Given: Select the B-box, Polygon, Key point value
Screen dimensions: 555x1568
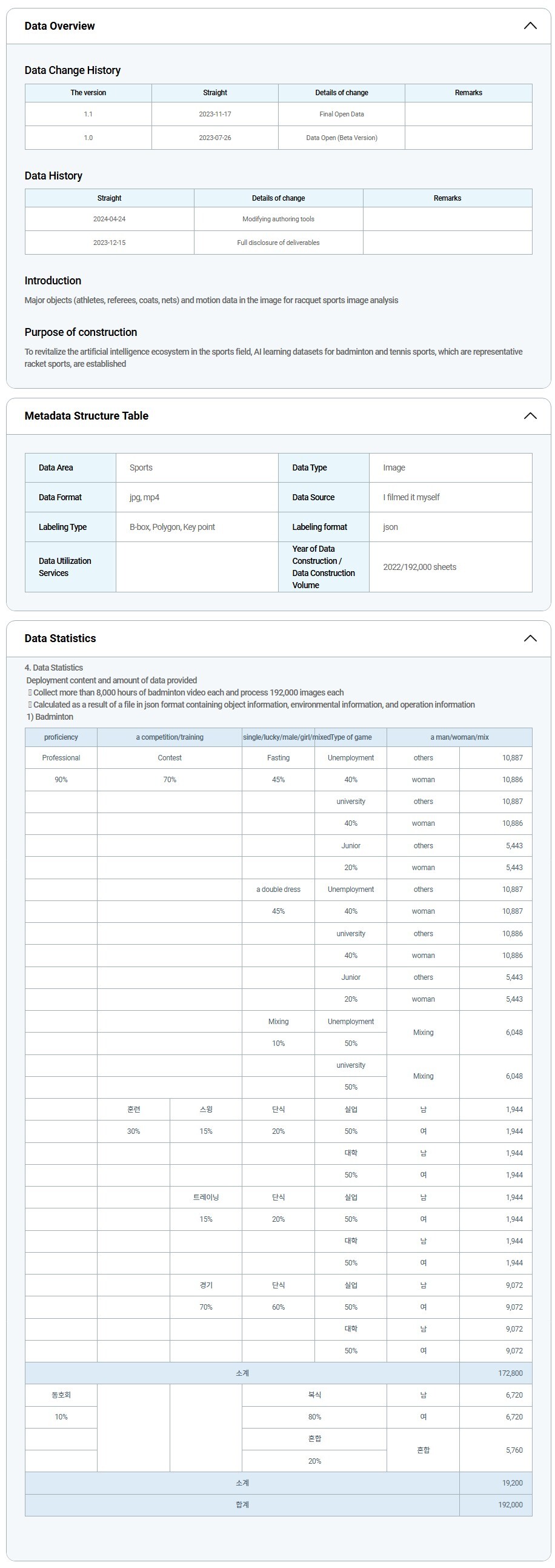Looking at the screenshot, I should pyautogui.click(x=172, y=527).
